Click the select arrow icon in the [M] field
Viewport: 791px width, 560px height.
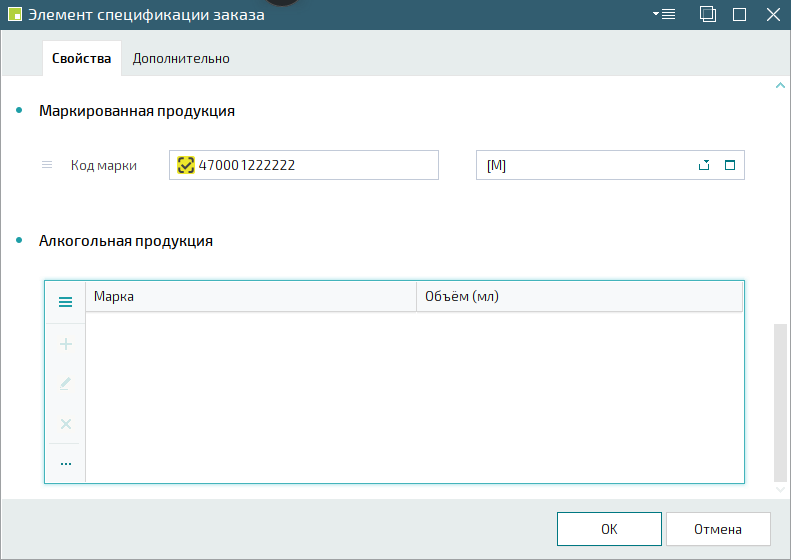pos(704,166)
